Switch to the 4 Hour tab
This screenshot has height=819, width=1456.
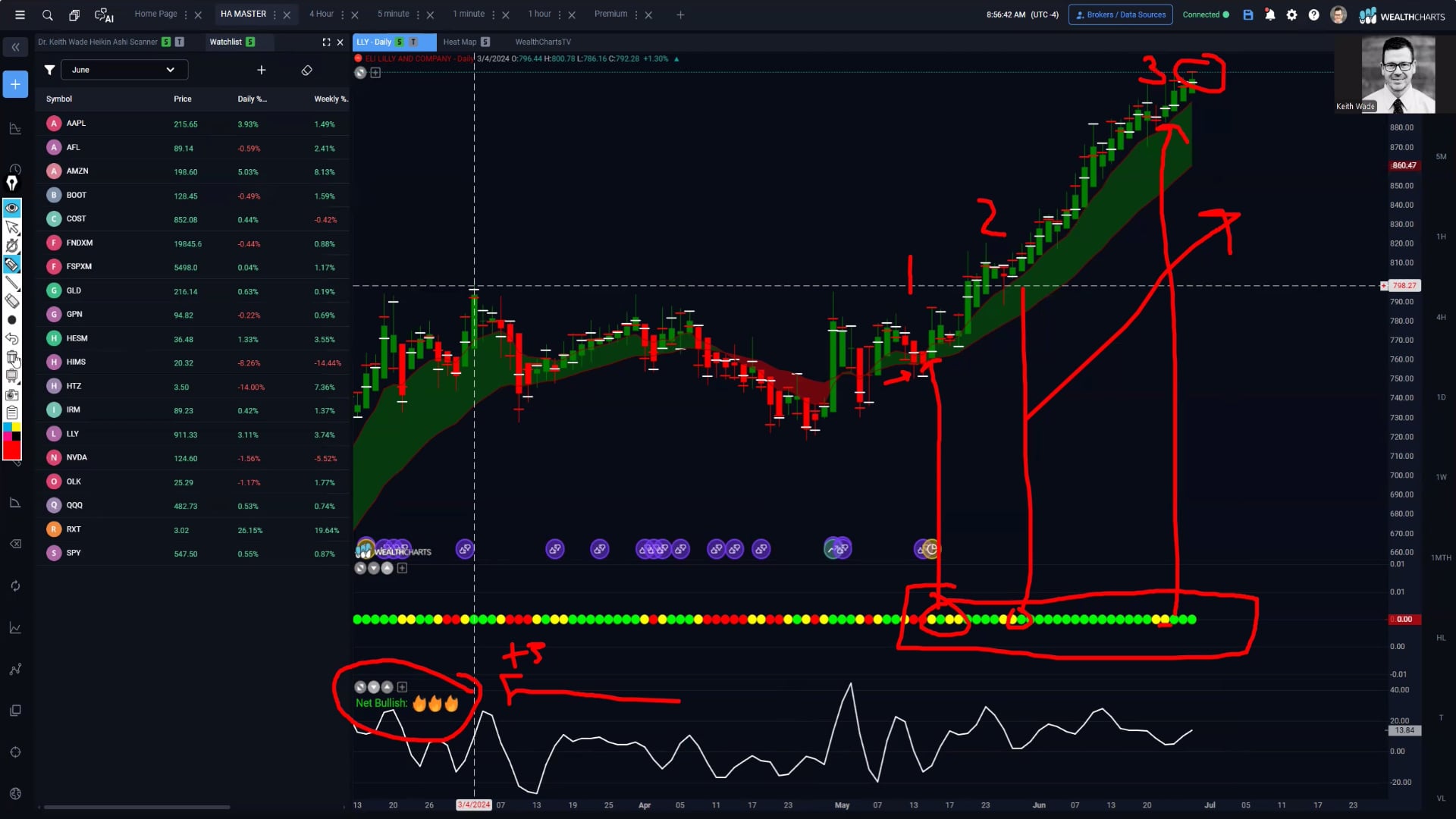point(322,14)
